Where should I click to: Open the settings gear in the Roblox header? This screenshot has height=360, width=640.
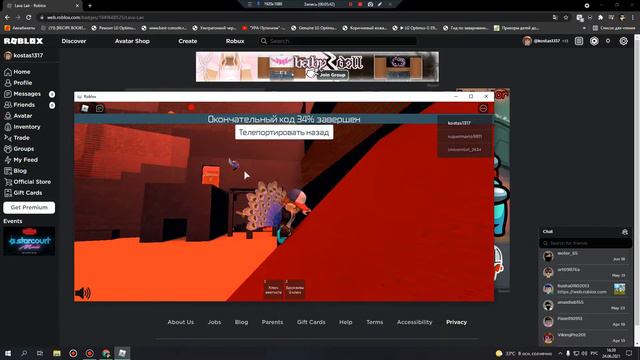point(623,41)
